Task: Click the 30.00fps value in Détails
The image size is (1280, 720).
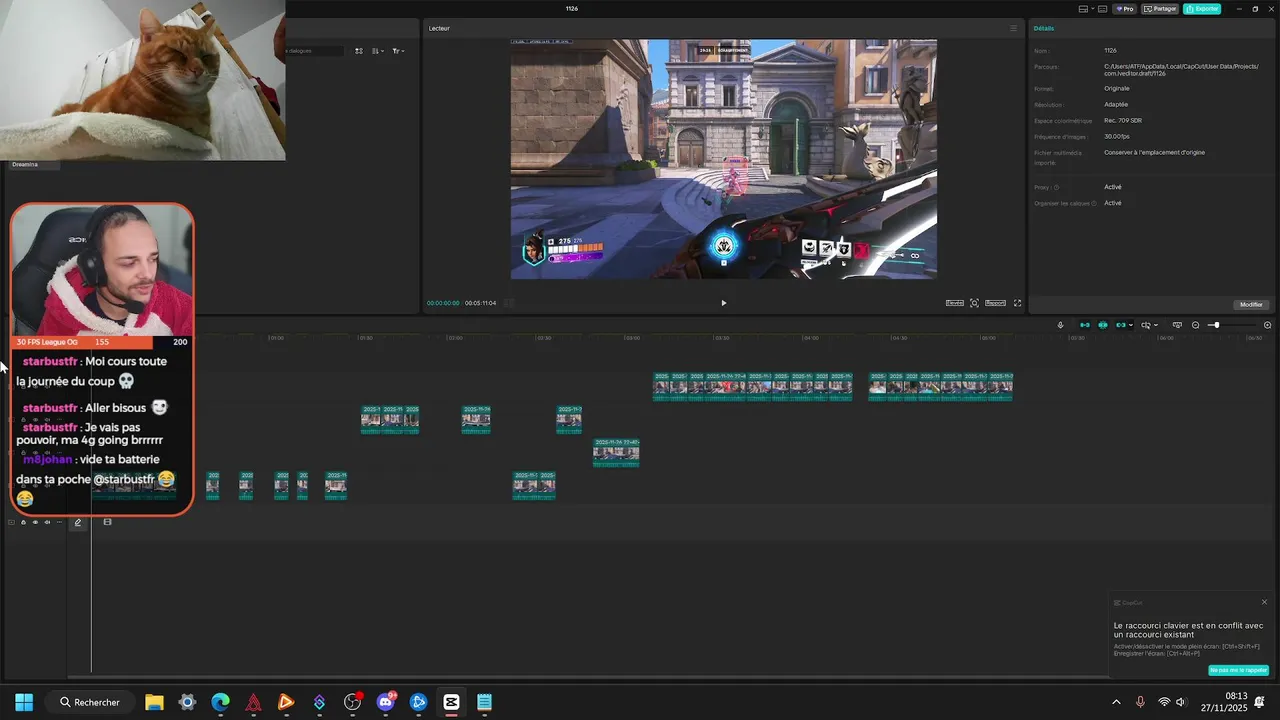Action: 1117,136
